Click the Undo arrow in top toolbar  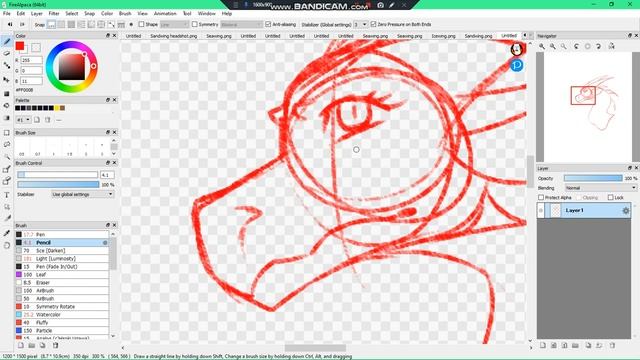(10, 24)
